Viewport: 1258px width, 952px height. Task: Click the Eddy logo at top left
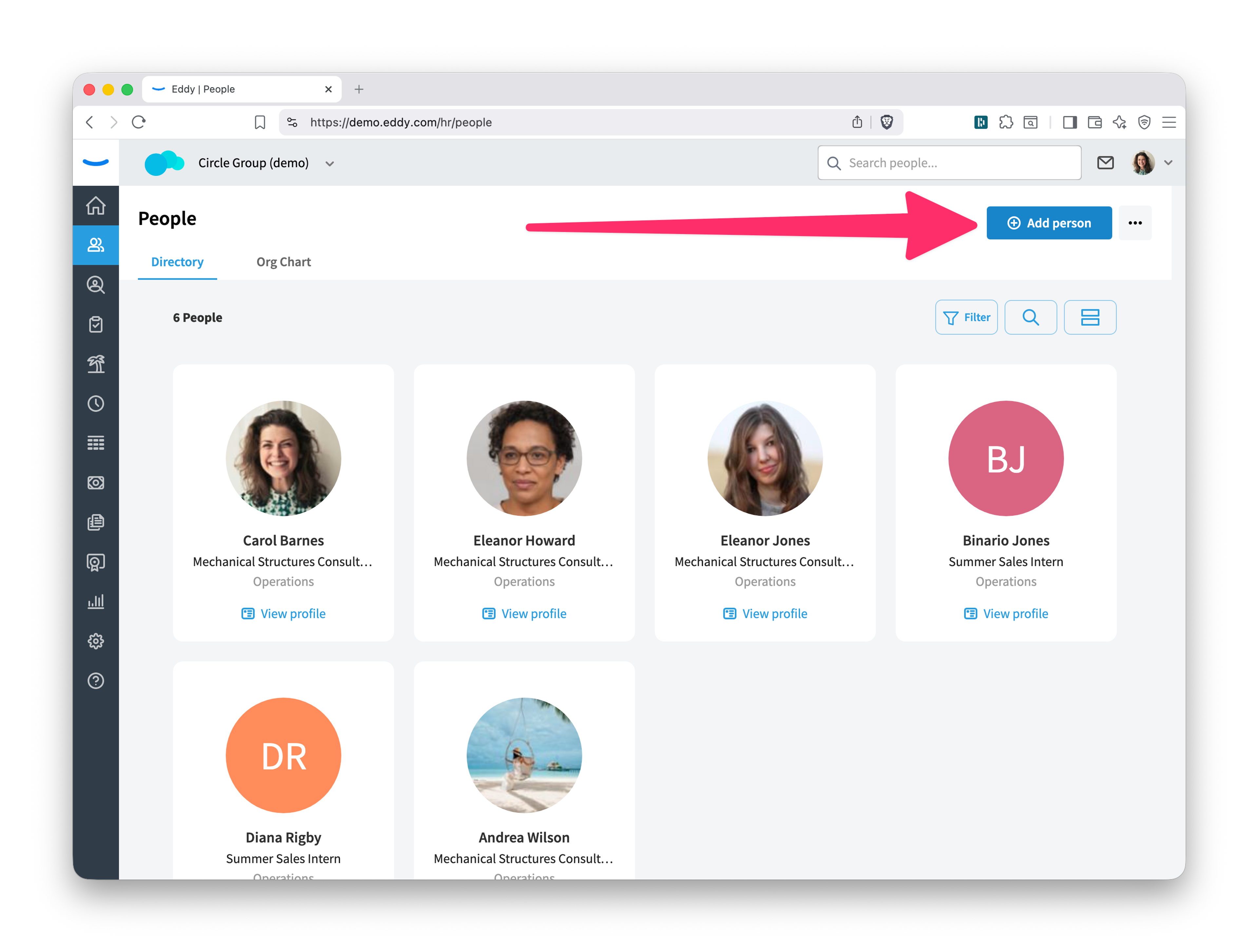pos(96,162)
